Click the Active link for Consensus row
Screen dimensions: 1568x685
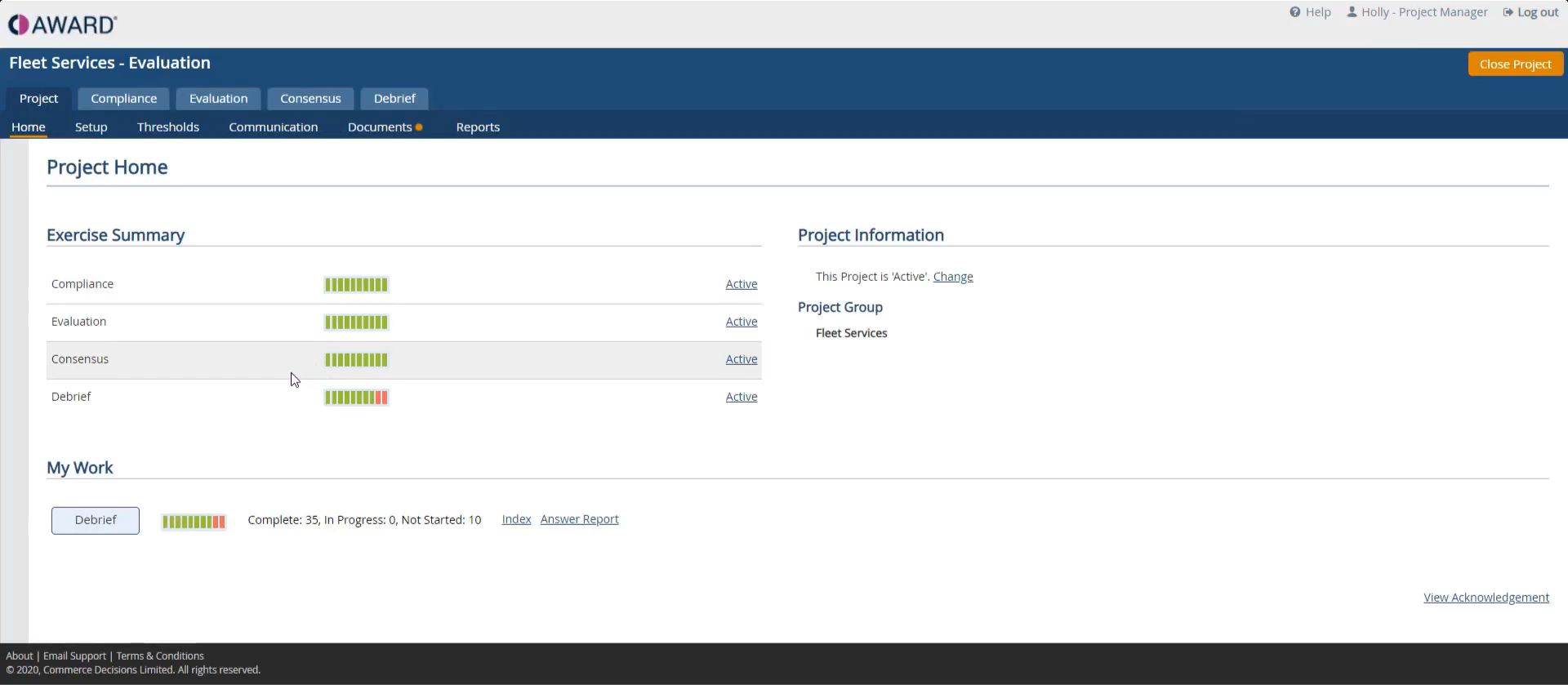[741, 359]
